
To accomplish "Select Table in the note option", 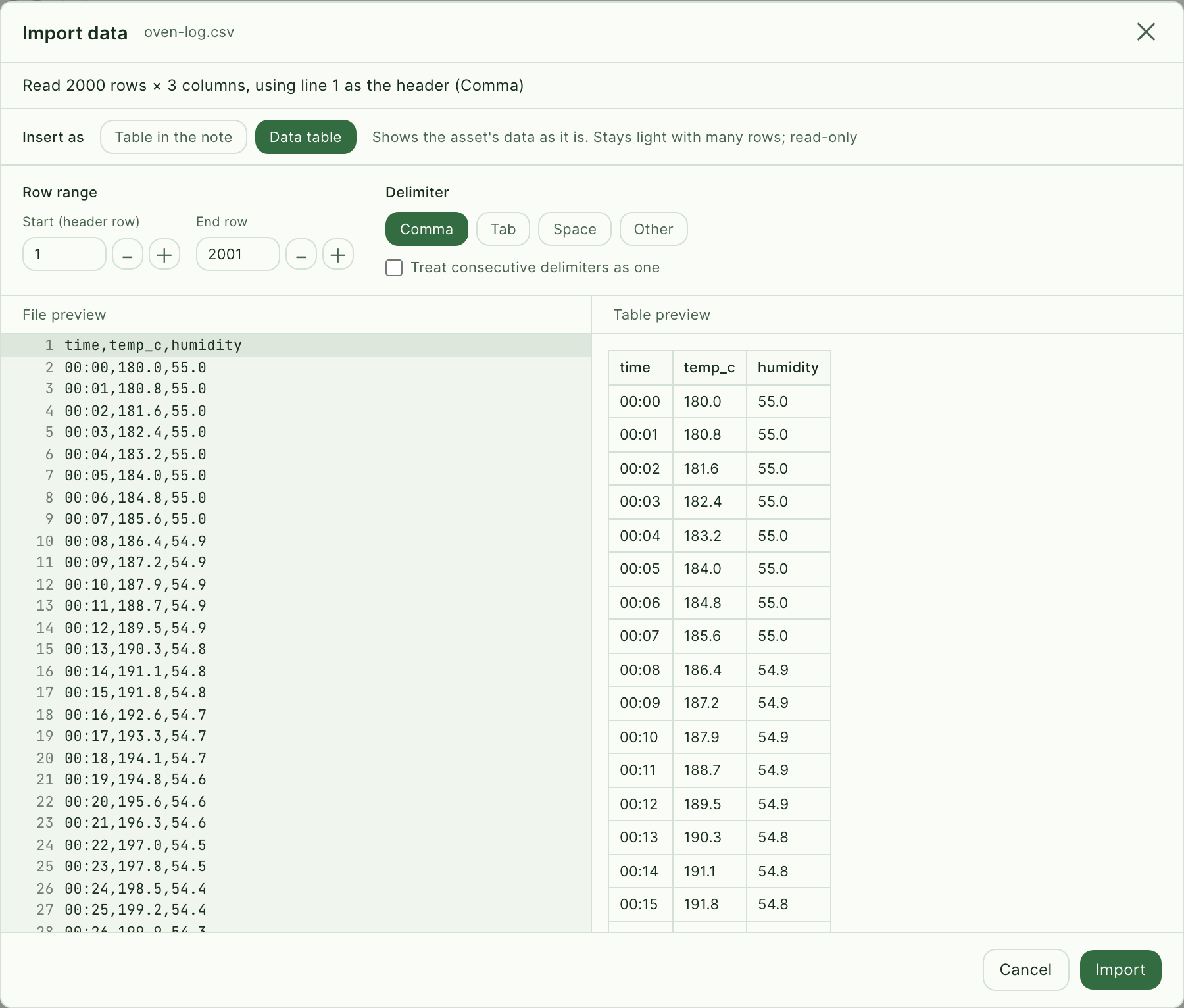I will click(x=174, y=137).
